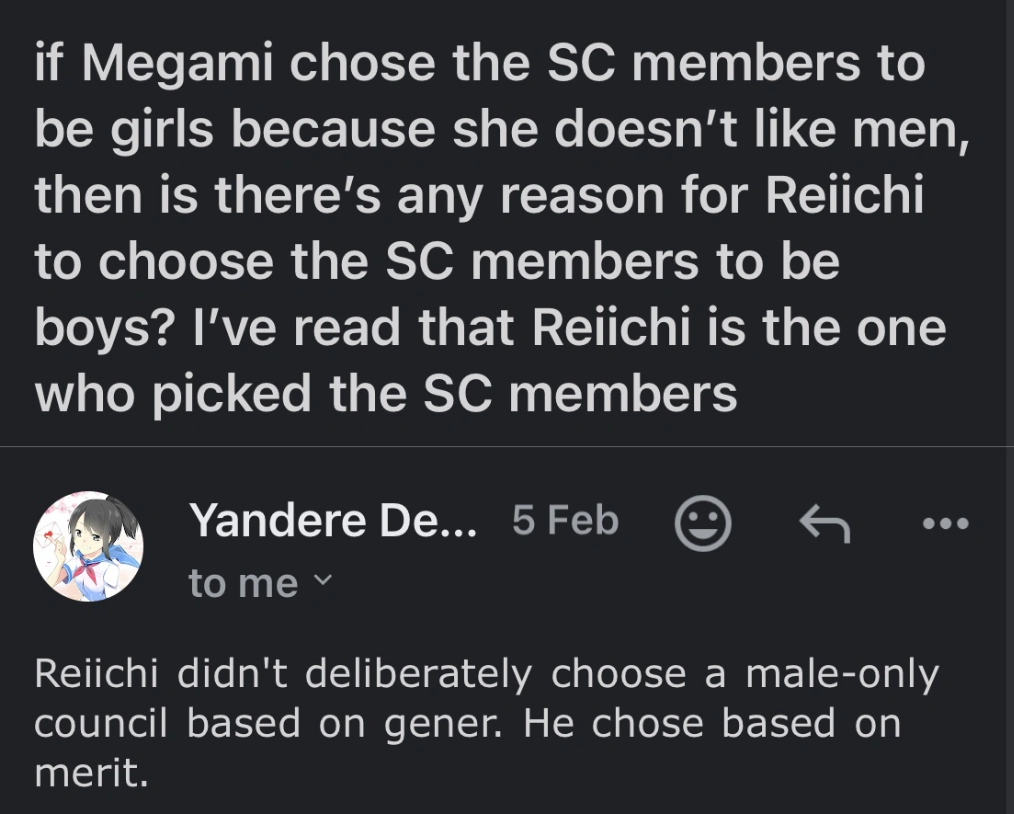Image resolution: width=1014 pixels, height=814 pixels.
Task: Open sender name "Yandere De..."
Action: [334, 521]
